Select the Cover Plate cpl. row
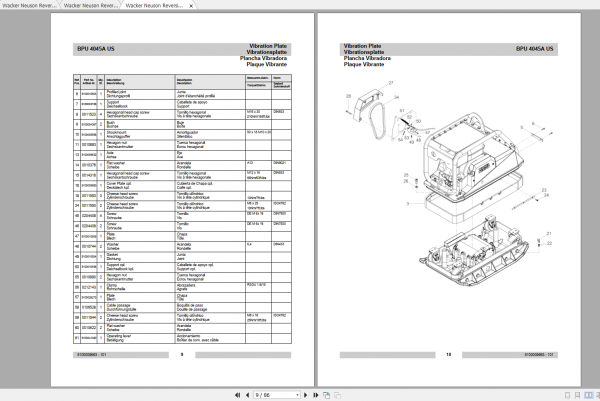Viewport: 600px width, 401px height. (182, 186)
